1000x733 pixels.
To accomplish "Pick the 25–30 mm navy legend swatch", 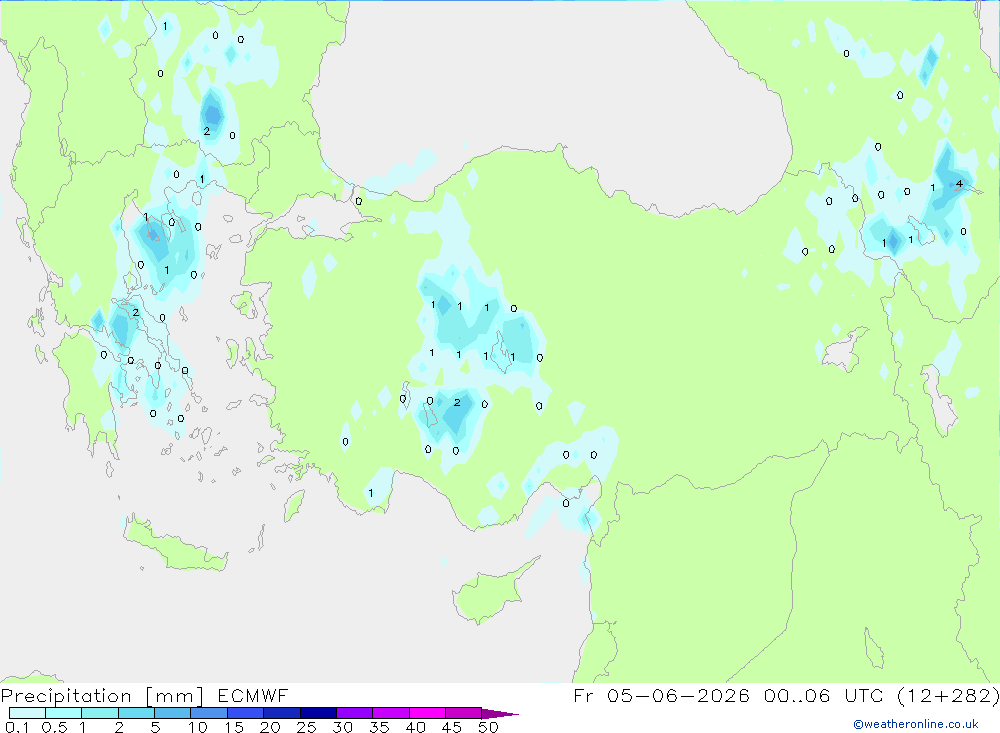I will (x=318, y=713).
